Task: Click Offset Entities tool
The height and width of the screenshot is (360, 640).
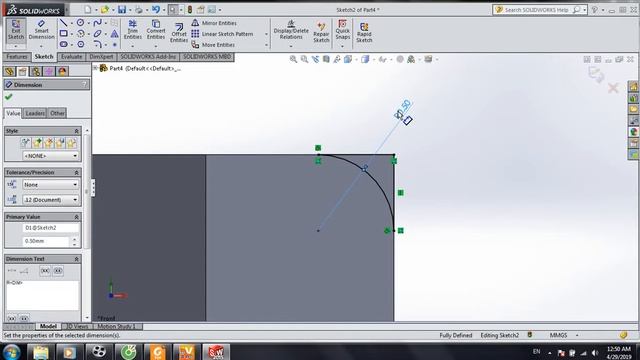Action: tap(179, 33)
